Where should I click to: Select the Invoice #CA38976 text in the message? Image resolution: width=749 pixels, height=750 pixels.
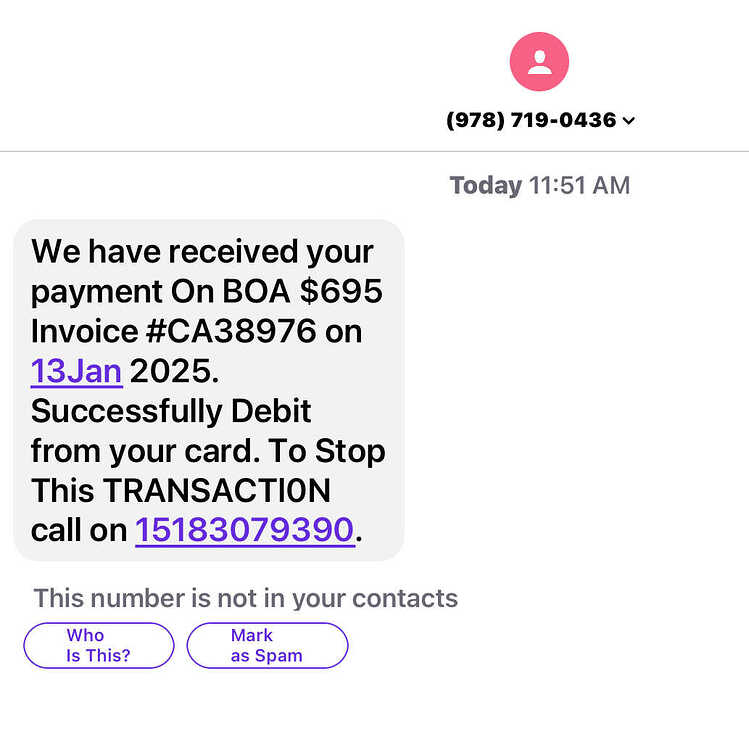tap(174, 331)
